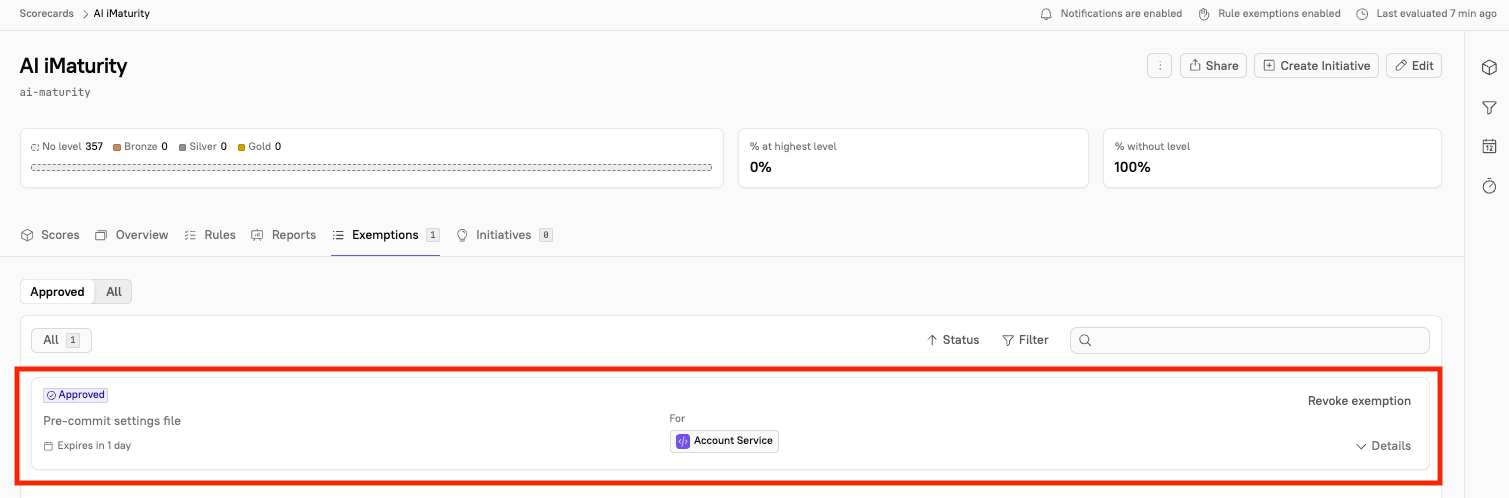Screen dimensions: 1509x498
Task: Open the funnel filter icon in right sidebar
Action: [x=1488, y=107]
